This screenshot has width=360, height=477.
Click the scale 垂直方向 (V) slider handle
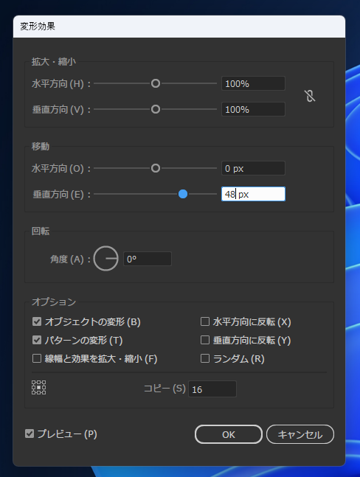click(x=155, y=109)
